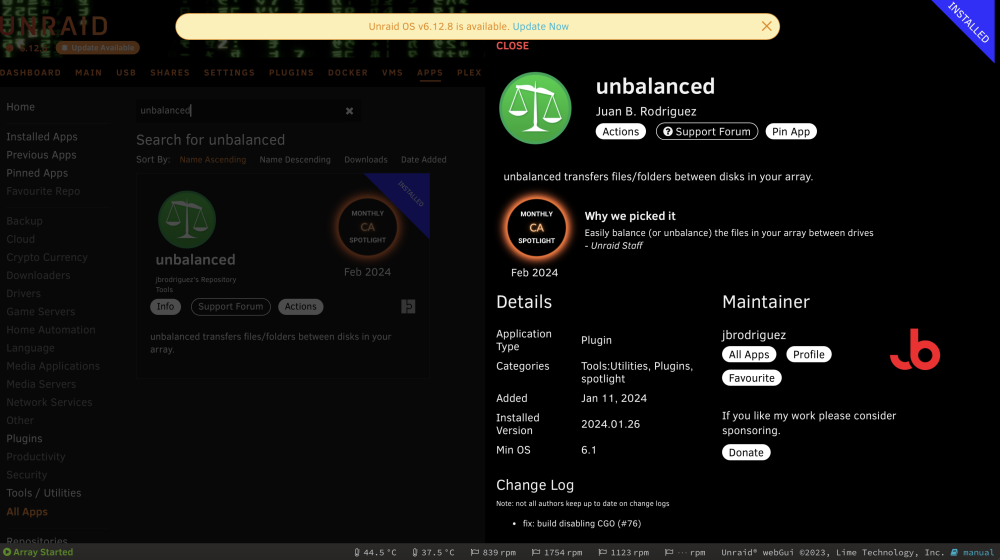Sort results by Name Ascending
The height and width of the screenshot is (560, 1000).
(x=212, y=159)
